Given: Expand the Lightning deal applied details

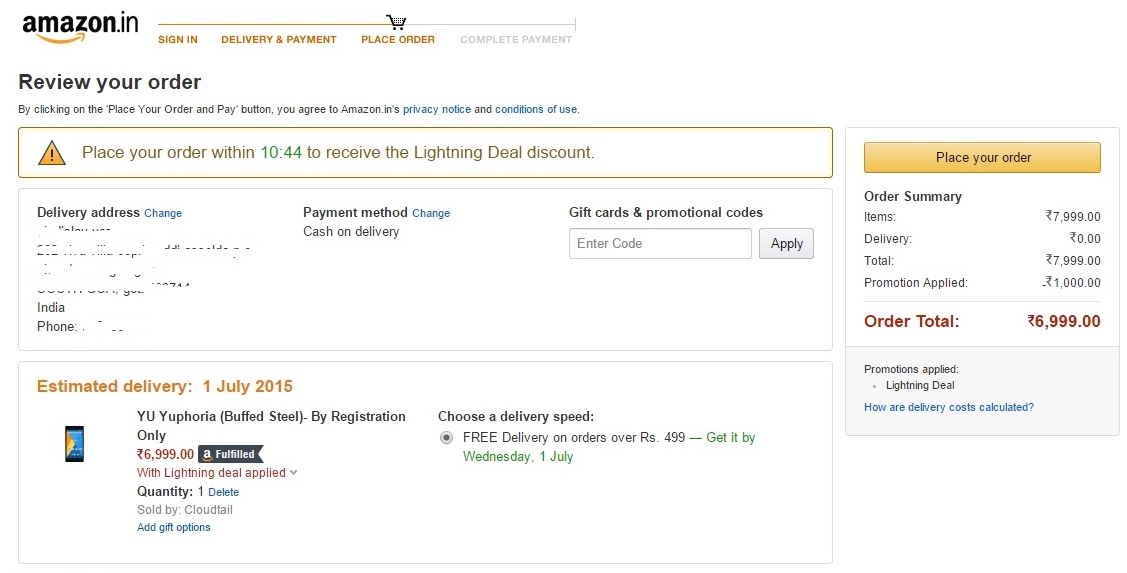Looking at the screenshot, I should tap(293, 473).
